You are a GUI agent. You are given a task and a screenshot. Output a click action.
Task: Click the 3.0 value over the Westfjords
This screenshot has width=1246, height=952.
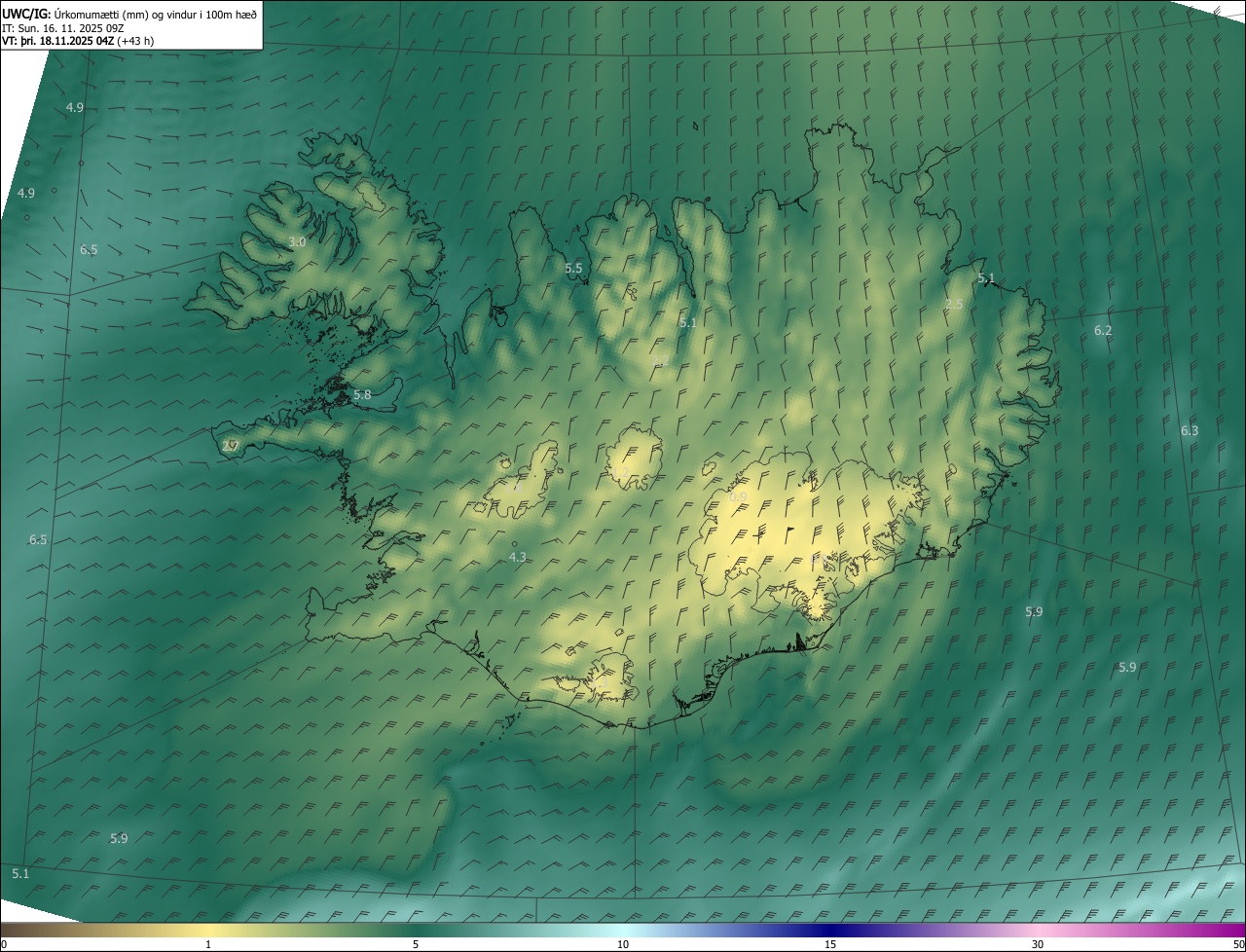click(297, 241)
